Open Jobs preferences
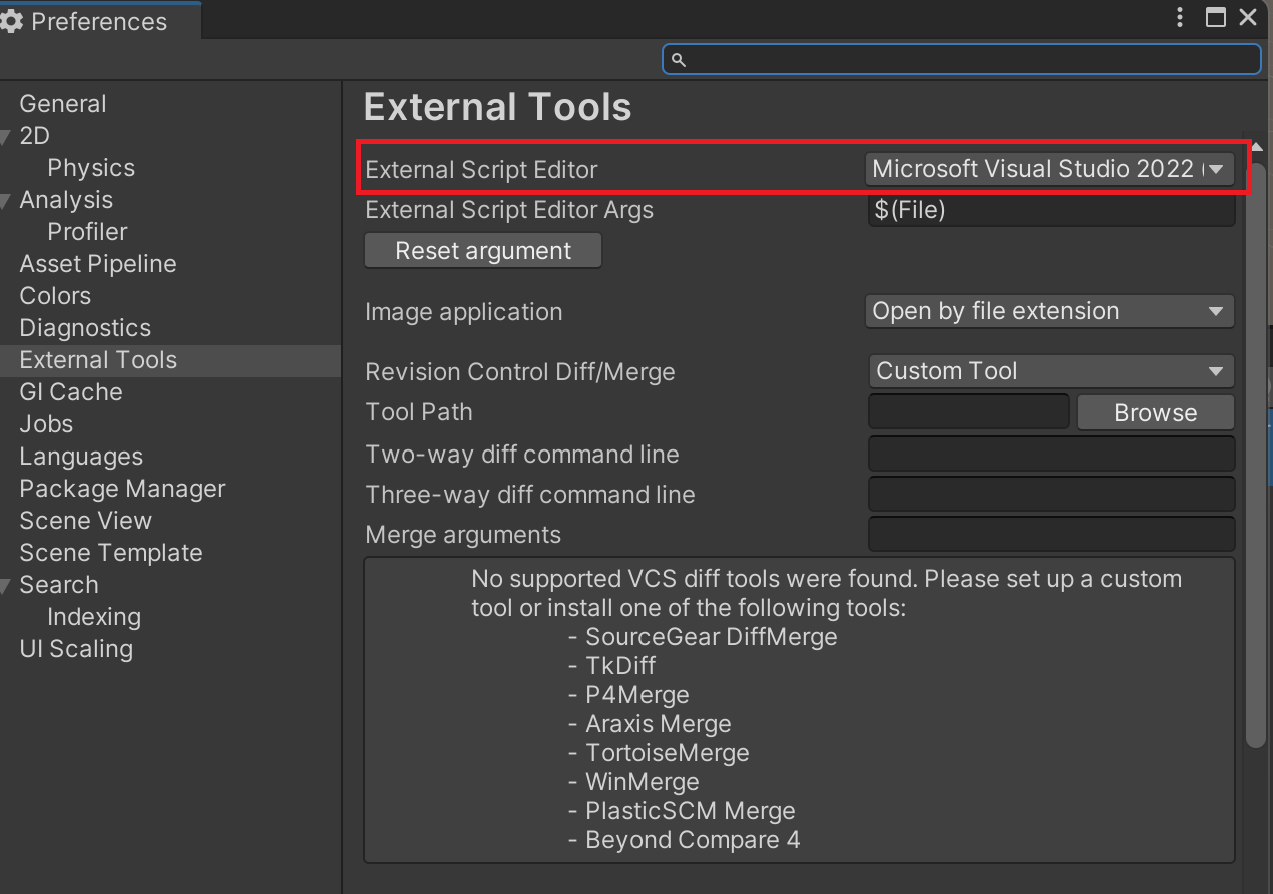This screenshot has width=1273, height=894. tap(46, 424)
